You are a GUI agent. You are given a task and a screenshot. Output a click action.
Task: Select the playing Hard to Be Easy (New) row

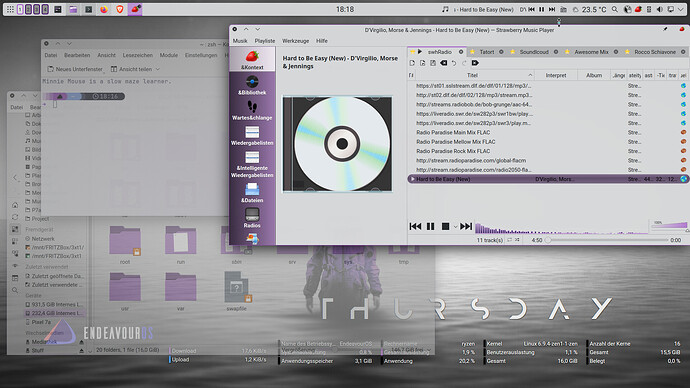(x=547, y=179)
